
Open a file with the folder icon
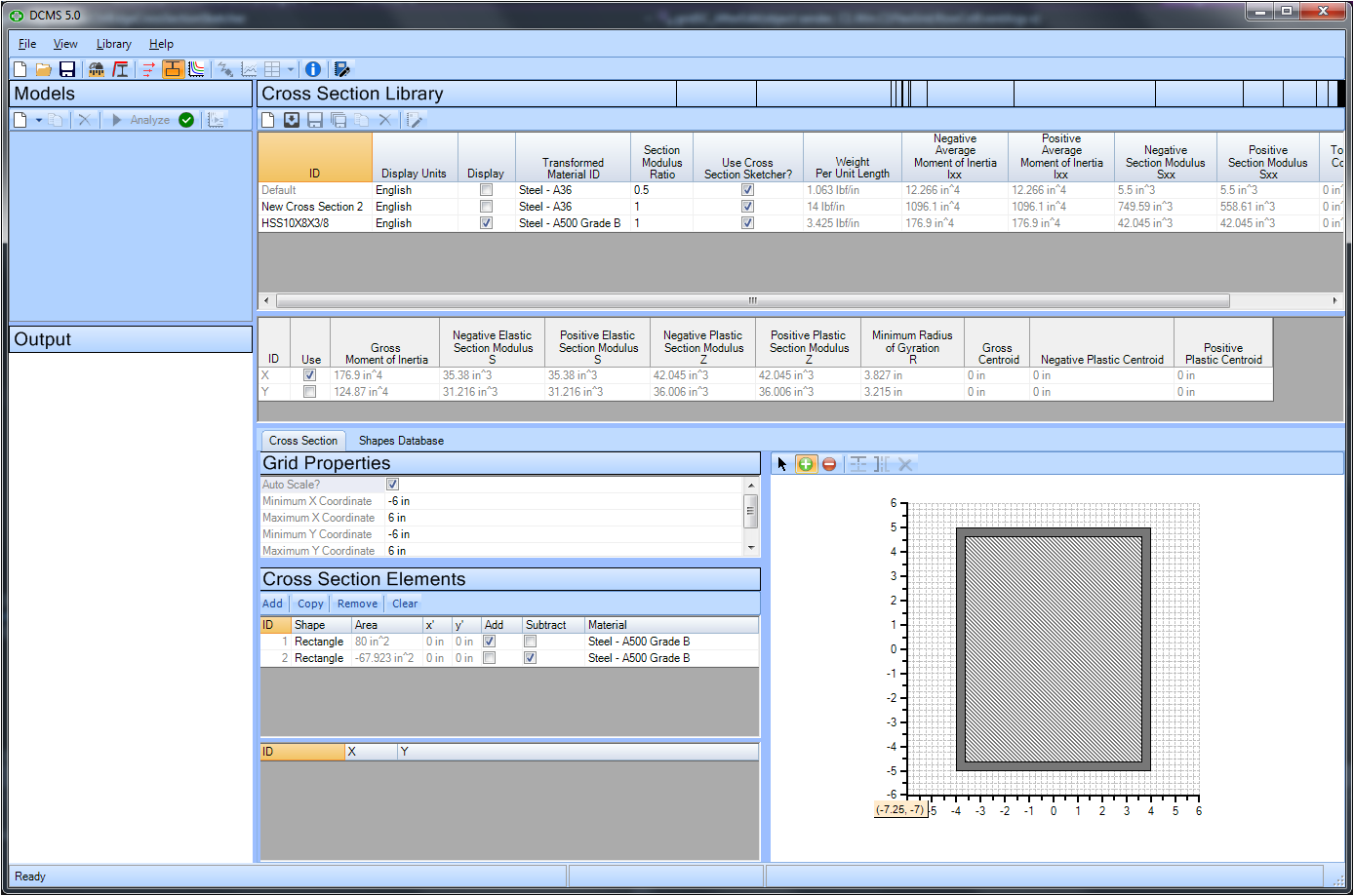44,69
